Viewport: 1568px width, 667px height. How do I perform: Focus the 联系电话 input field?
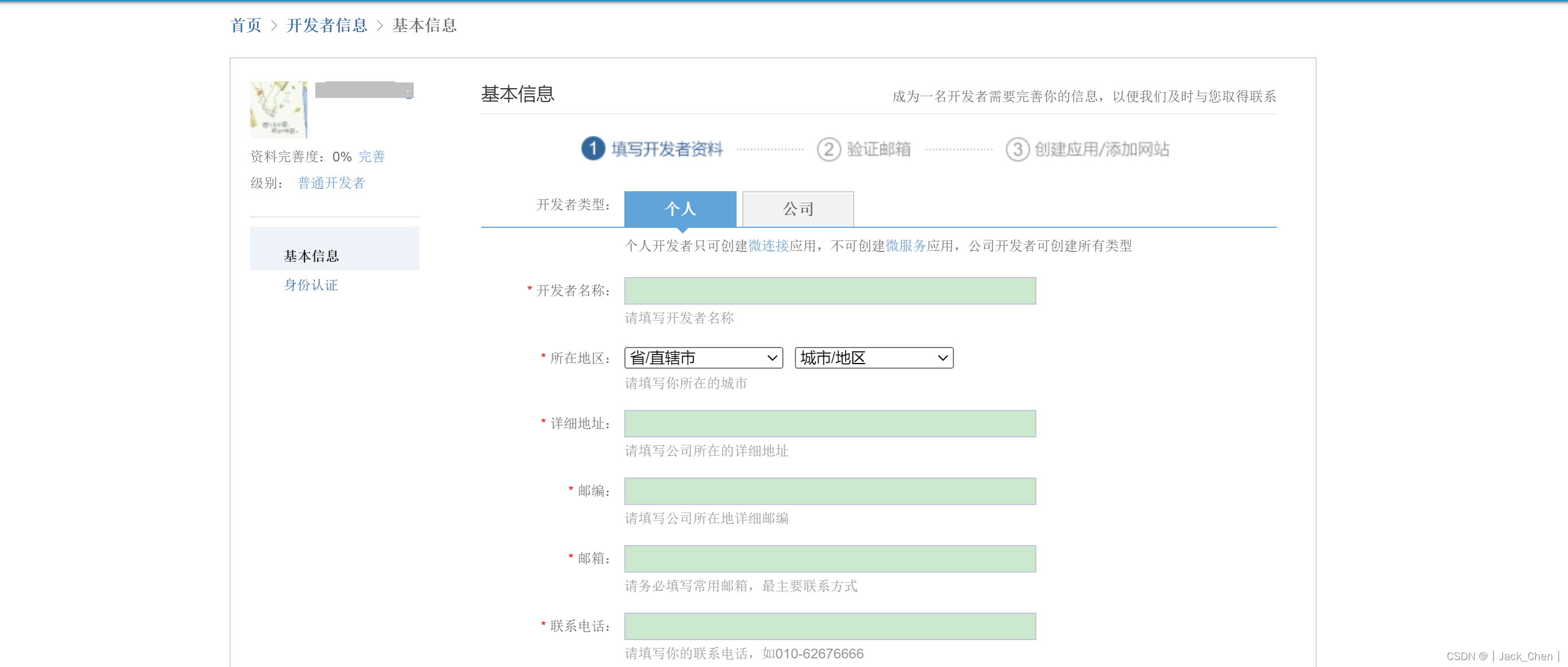830,626
